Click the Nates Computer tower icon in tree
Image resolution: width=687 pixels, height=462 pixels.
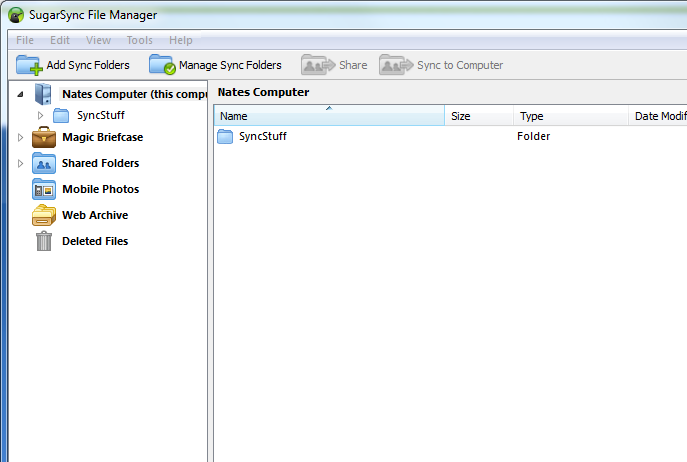[x=43, y=94]
